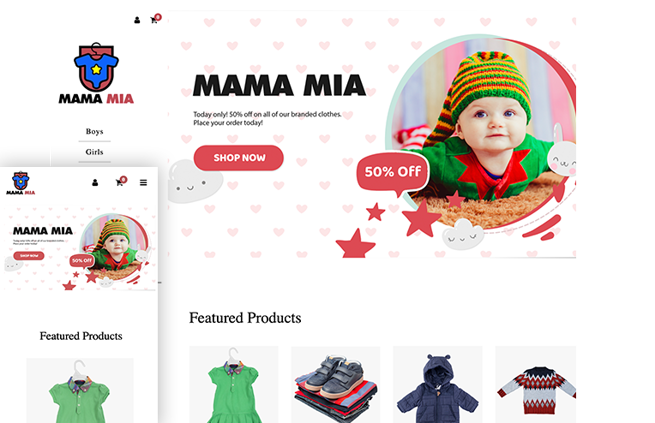
Task: Click the desktop Featured Products heading
Action: coord(245,318)
